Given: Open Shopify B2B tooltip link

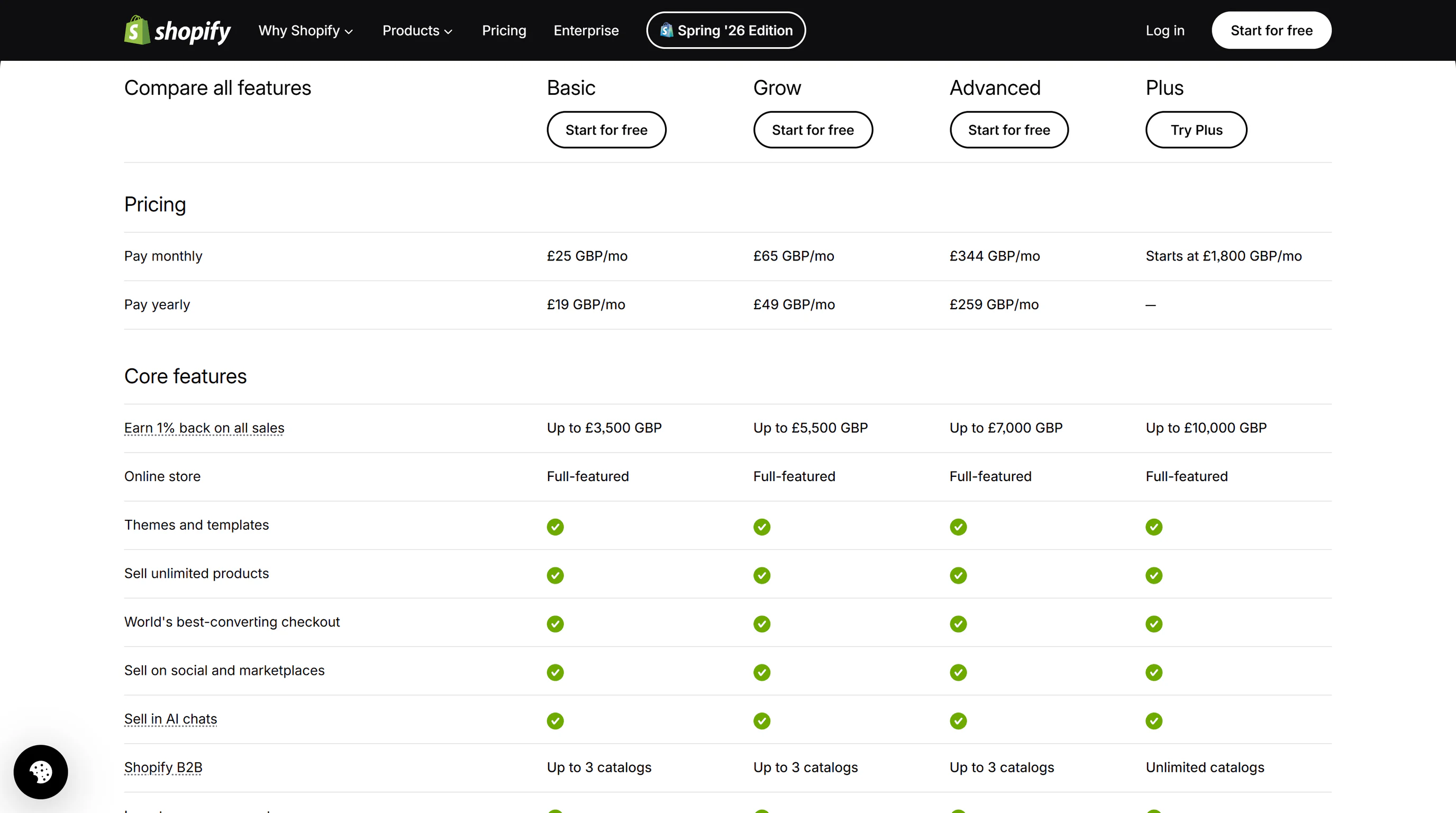Looking at the screenshot, I should click(x=163, y=768).
